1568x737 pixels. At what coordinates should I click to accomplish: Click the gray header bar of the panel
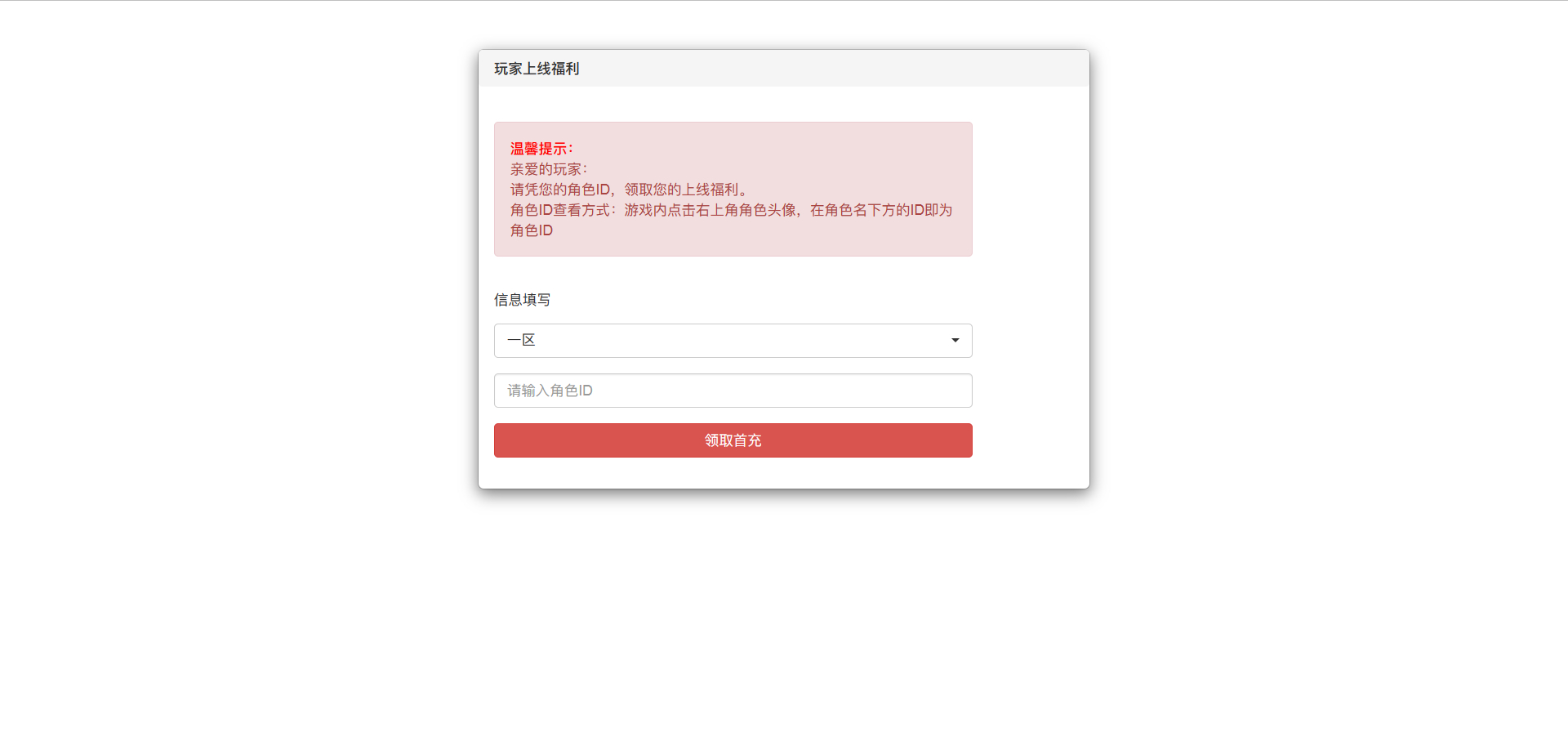click(x=783, y=69)
